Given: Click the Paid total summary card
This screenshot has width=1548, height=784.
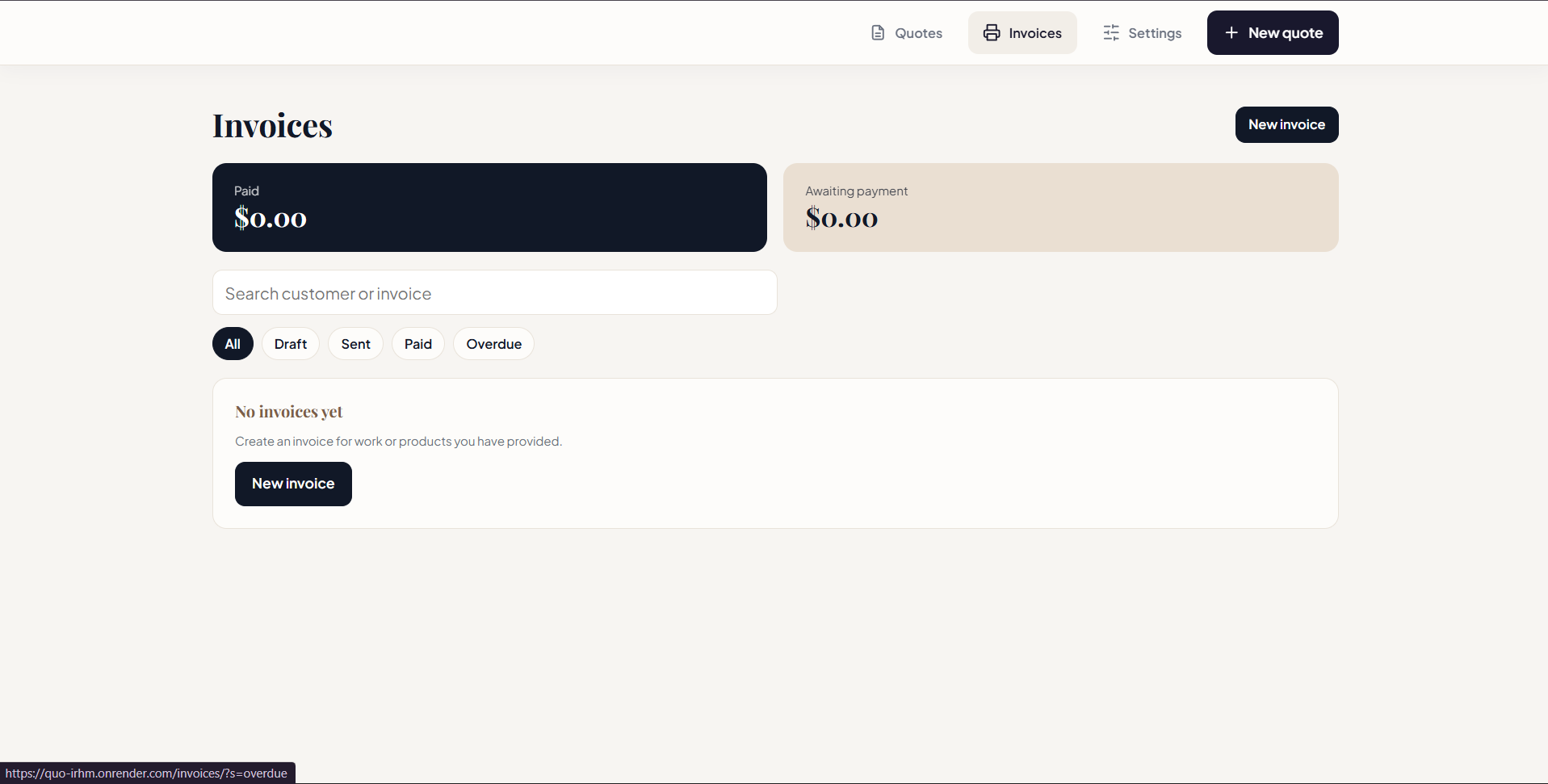Looking at the screenshot, I should (x=489, y=208).
